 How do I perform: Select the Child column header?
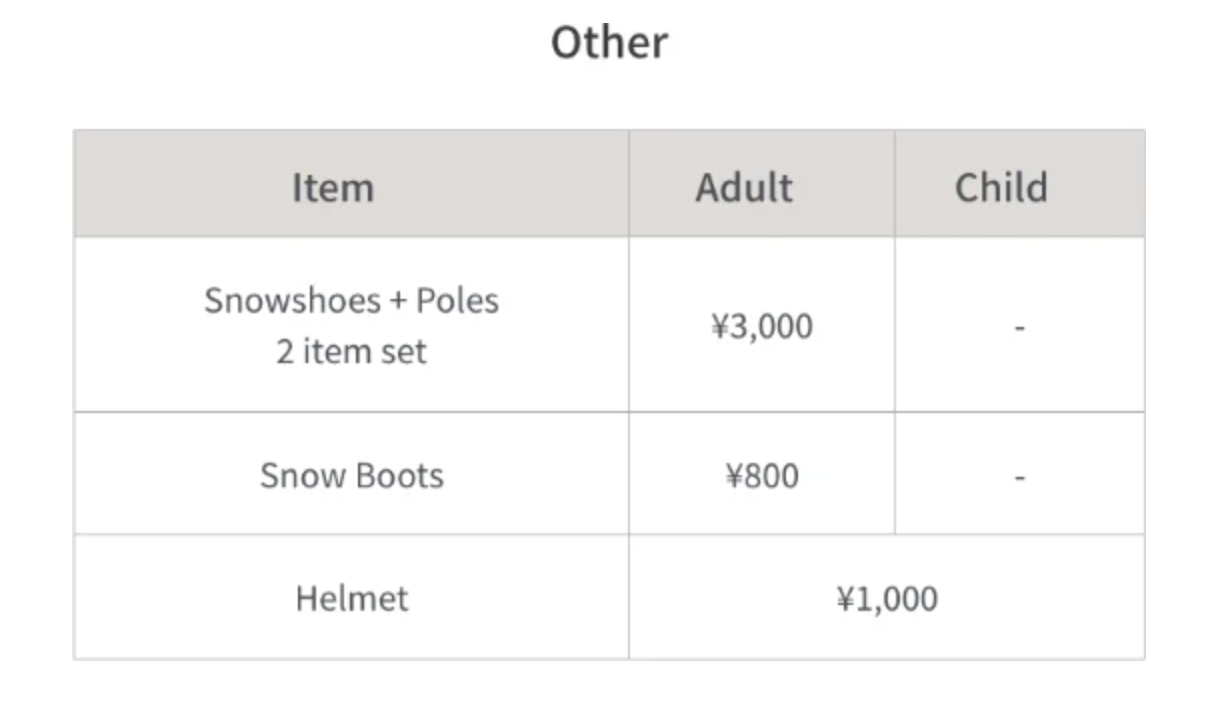tap(1001, 188)
